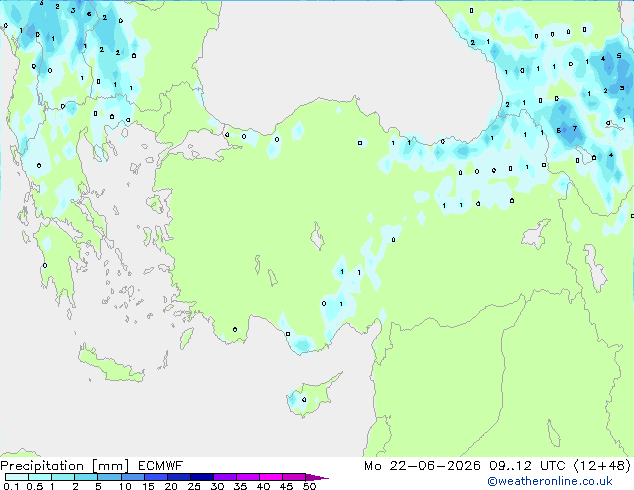Select the 2–5 mm legend swatch

86,477
